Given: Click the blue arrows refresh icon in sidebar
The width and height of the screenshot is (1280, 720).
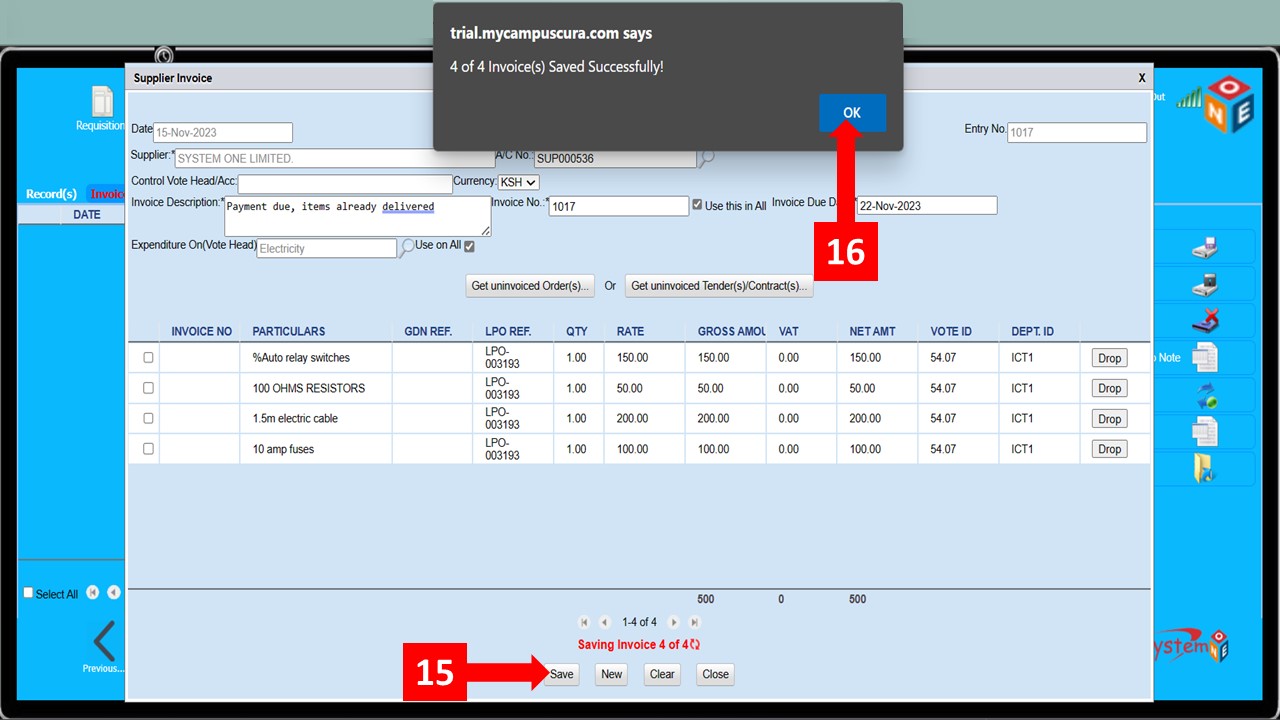Looking at the screenshot, I should [1205, 395].
